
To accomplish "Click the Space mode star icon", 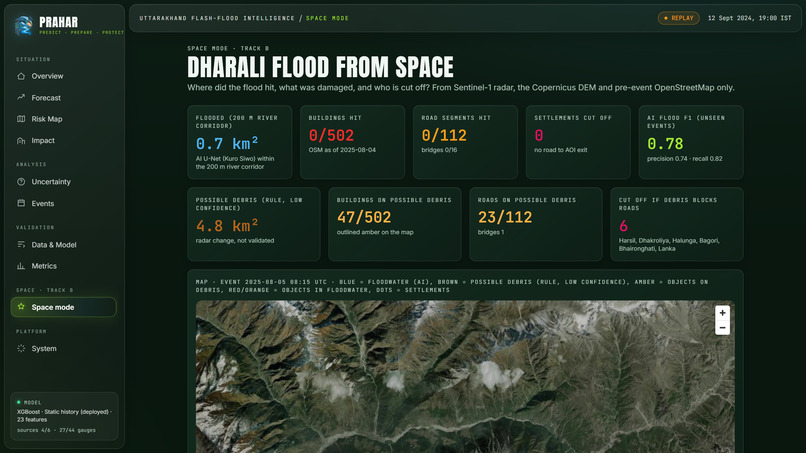I will click(21, 306).
